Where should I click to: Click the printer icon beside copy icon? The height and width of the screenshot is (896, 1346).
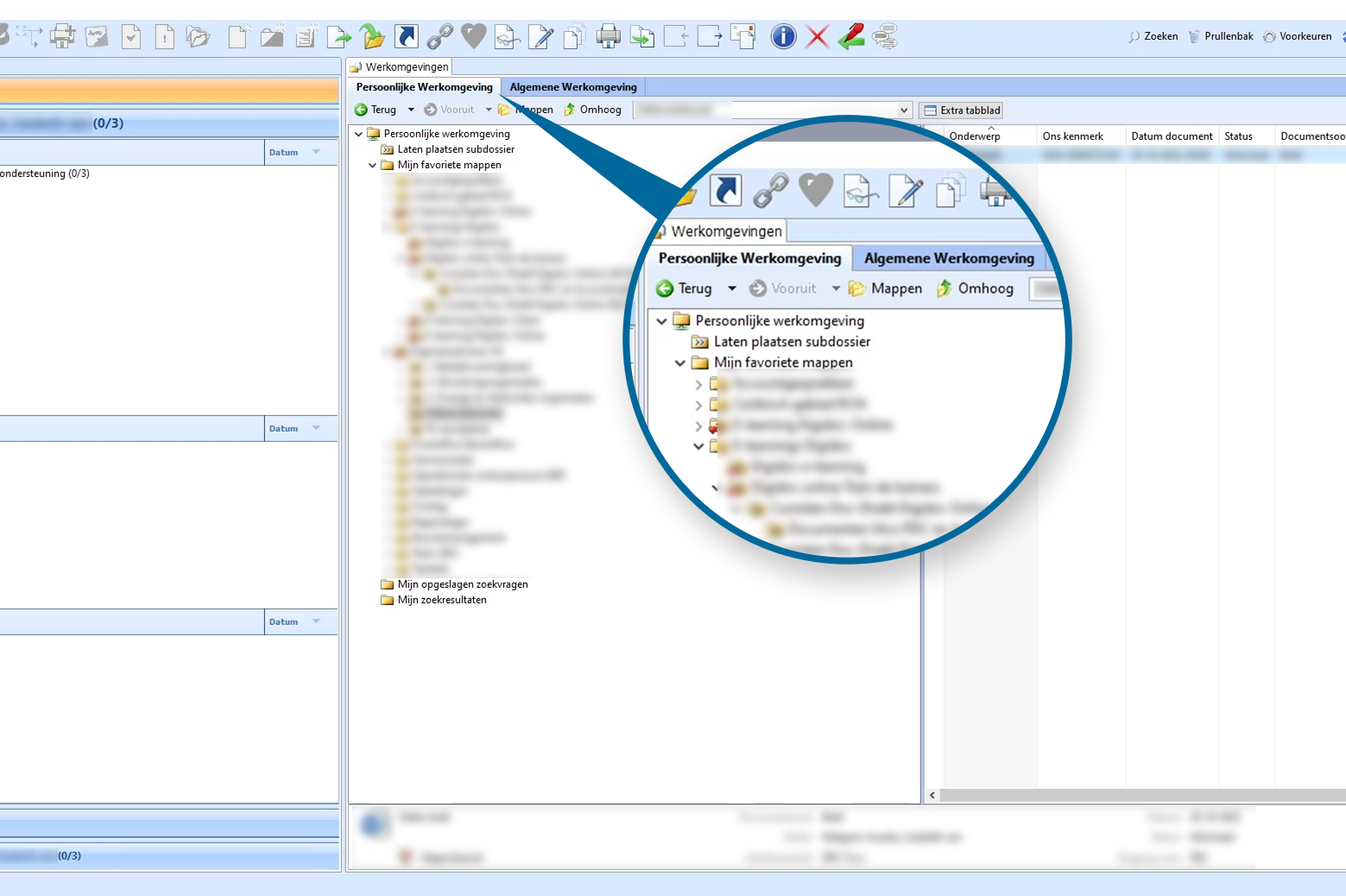pos(609,36)
